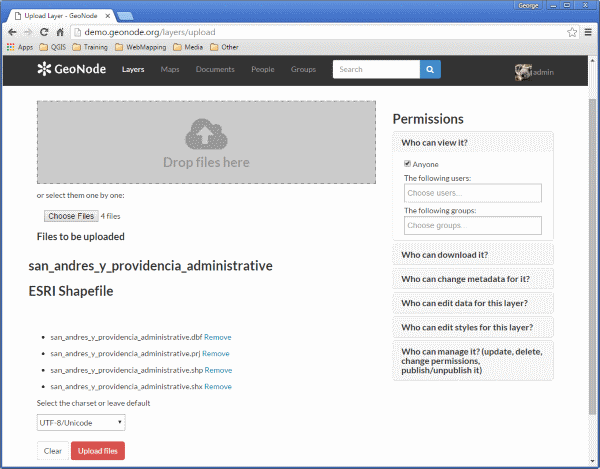The width and height of the screenshot is (600, 469).
Task: Expand Who can change metadata section
Action: (x=473, y=279)
